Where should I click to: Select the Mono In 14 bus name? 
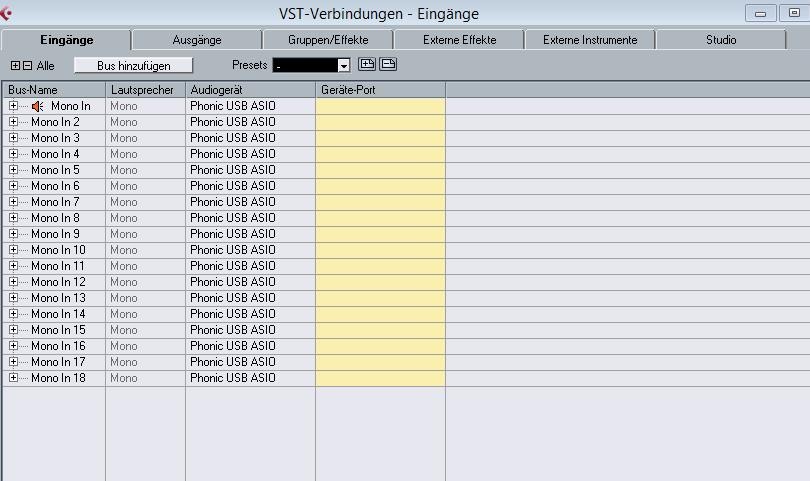point(58,314)
